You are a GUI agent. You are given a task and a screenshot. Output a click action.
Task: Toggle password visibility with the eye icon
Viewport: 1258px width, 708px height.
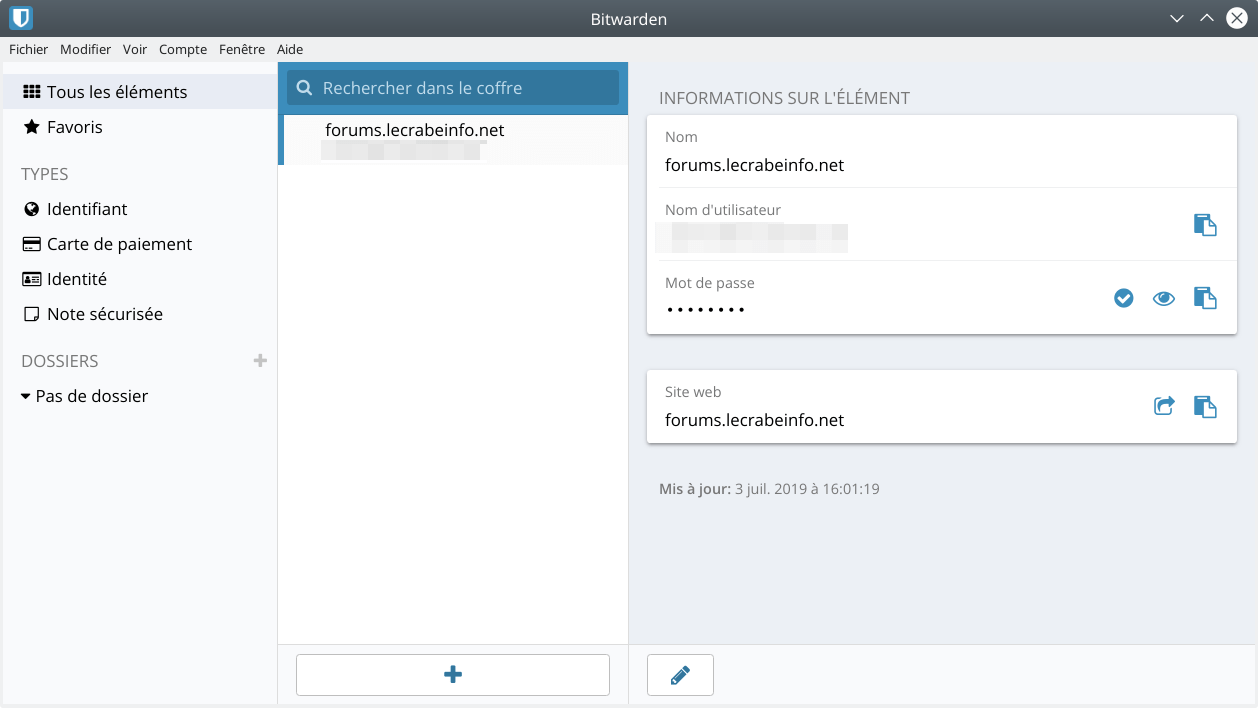[x=1164, y=298]
